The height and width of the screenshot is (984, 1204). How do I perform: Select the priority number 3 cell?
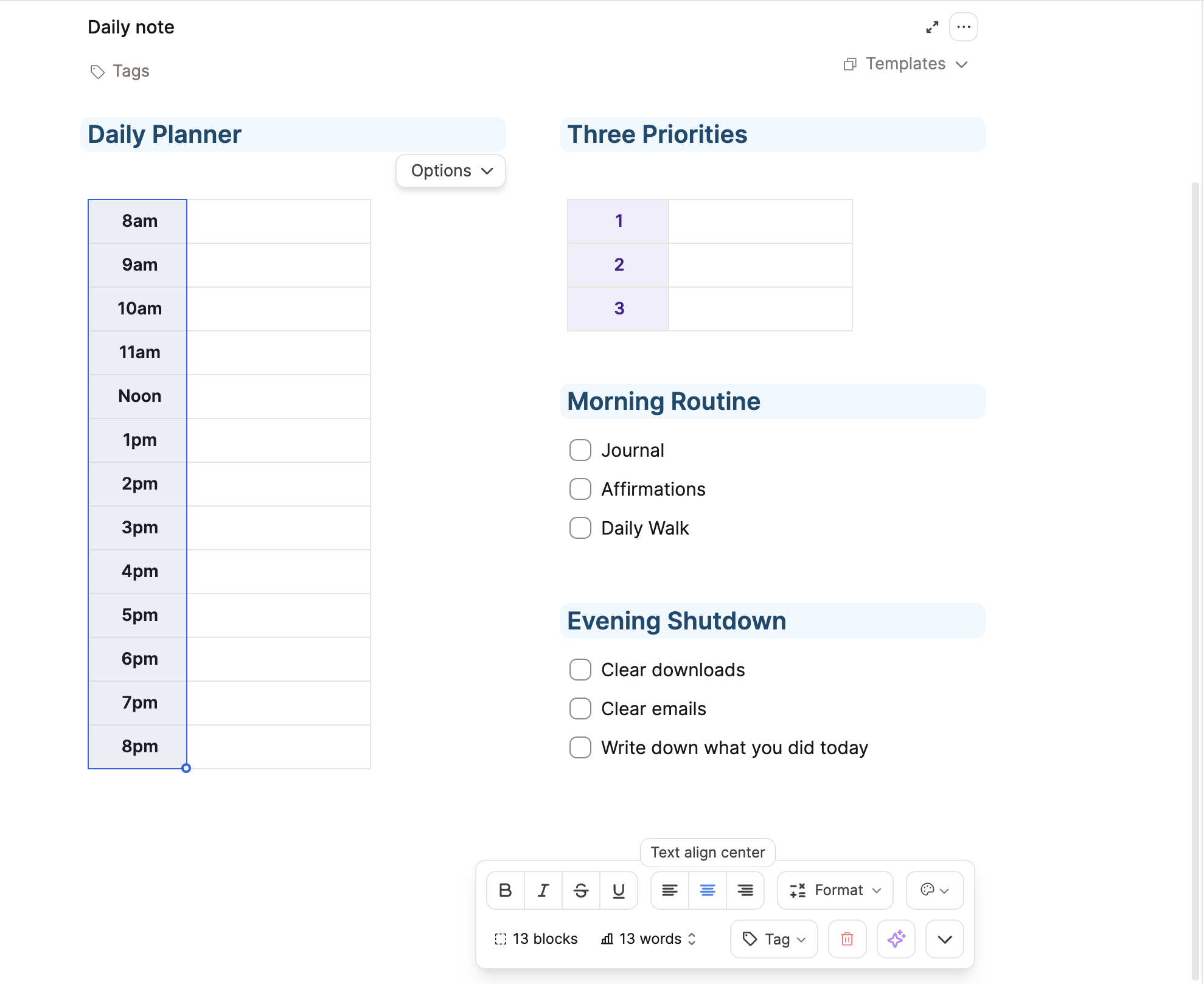pos(618,309)
